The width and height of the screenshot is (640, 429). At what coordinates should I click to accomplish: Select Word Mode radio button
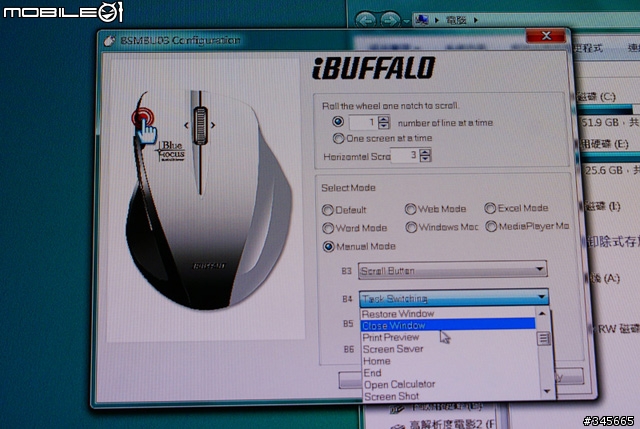[328, 228]
